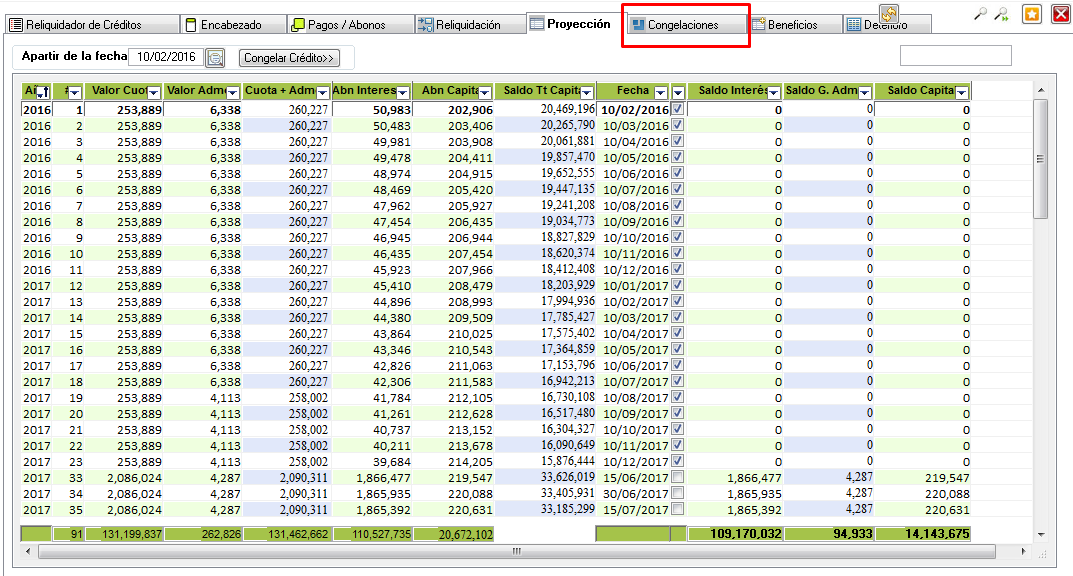Screen dimensions: 1073x576
Task: Click the orange star favorite icon
Action: (1031, 14)
